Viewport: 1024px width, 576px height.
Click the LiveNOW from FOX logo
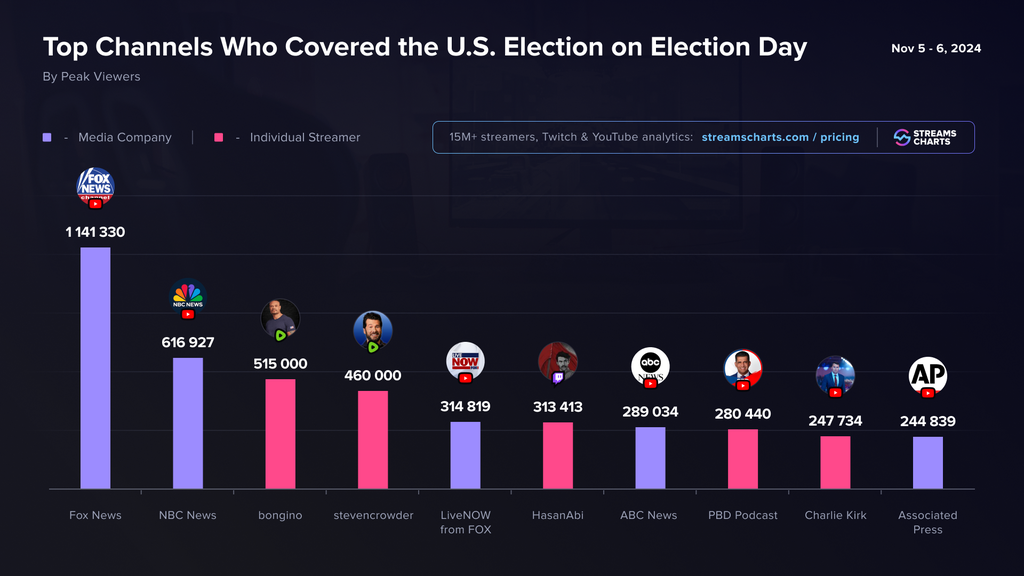[465, 362]
